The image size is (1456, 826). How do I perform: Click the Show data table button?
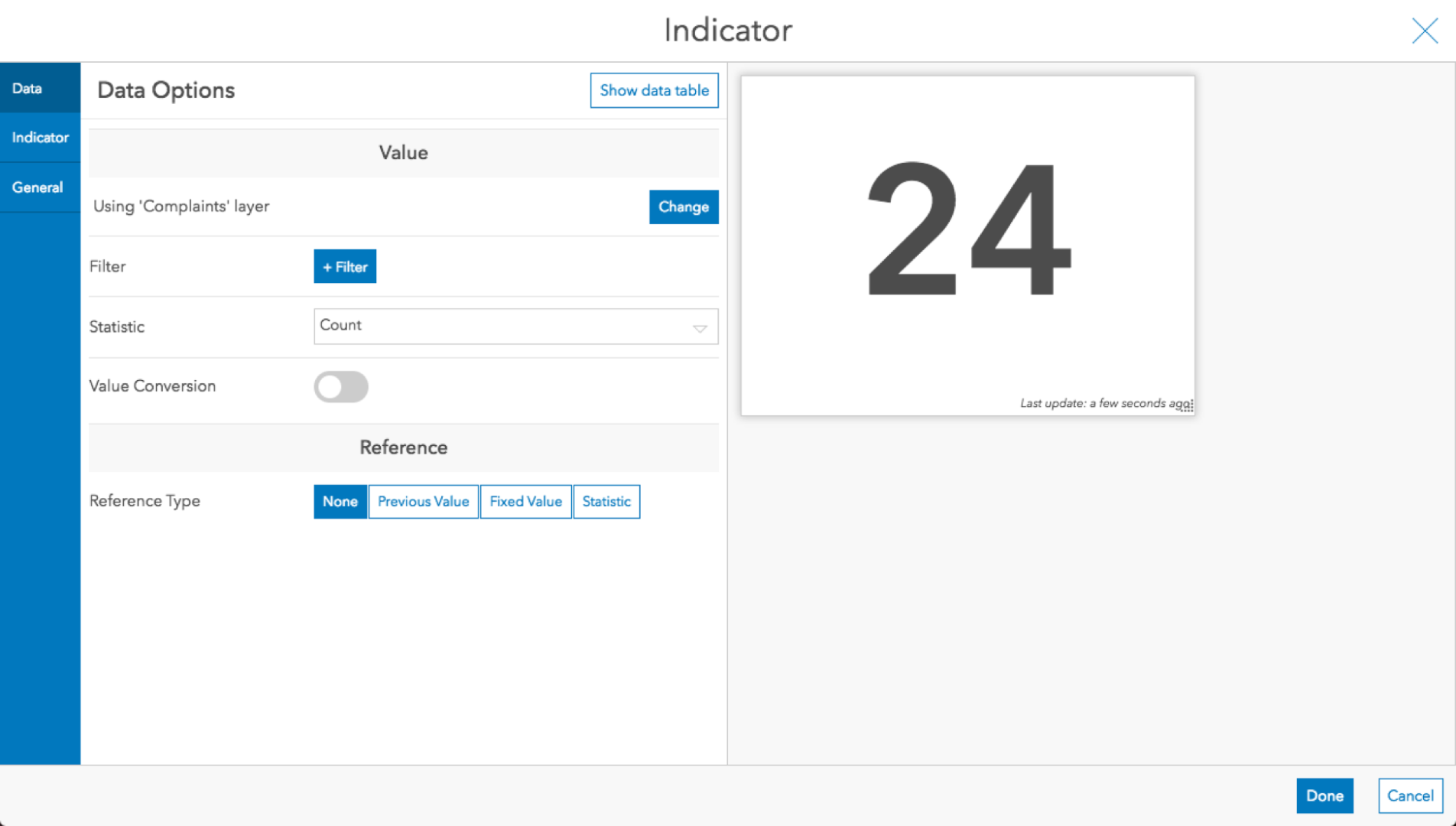(x=654, y=90)
